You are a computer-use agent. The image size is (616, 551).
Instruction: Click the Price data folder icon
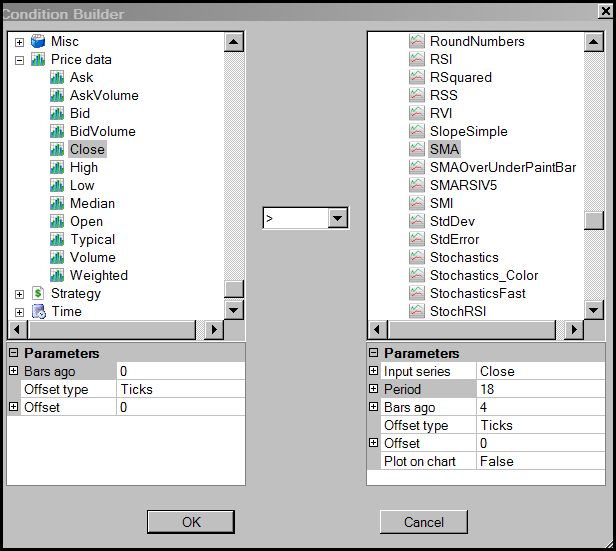[x=38, y=60]
